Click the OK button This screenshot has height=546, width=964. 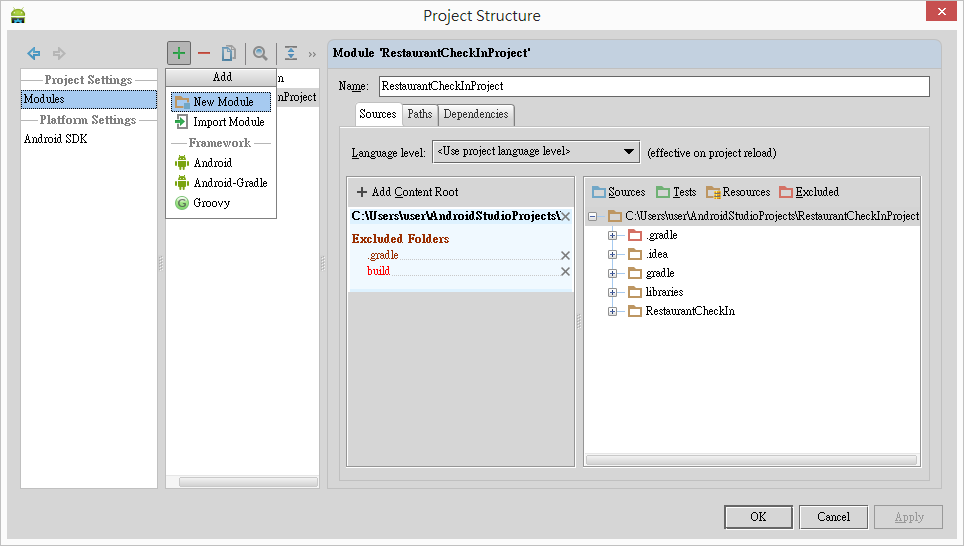(x=758, y=517)
